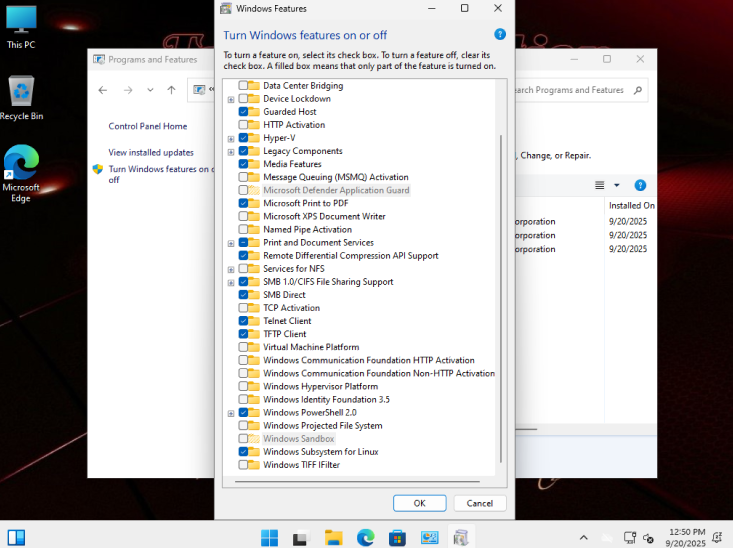The width and height of the screenshot is (733, 548).
Task: Select the TFTP Client row
Action: click(x=285, y=334)
